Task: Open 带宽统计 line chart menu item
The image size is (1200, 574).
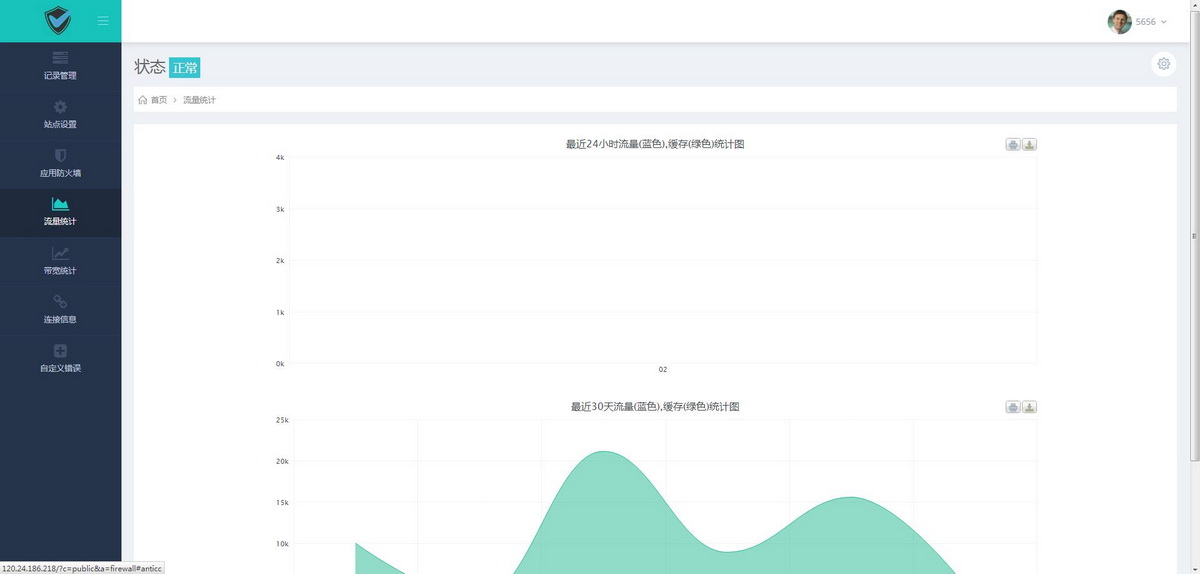Action: tap(60, 261)
